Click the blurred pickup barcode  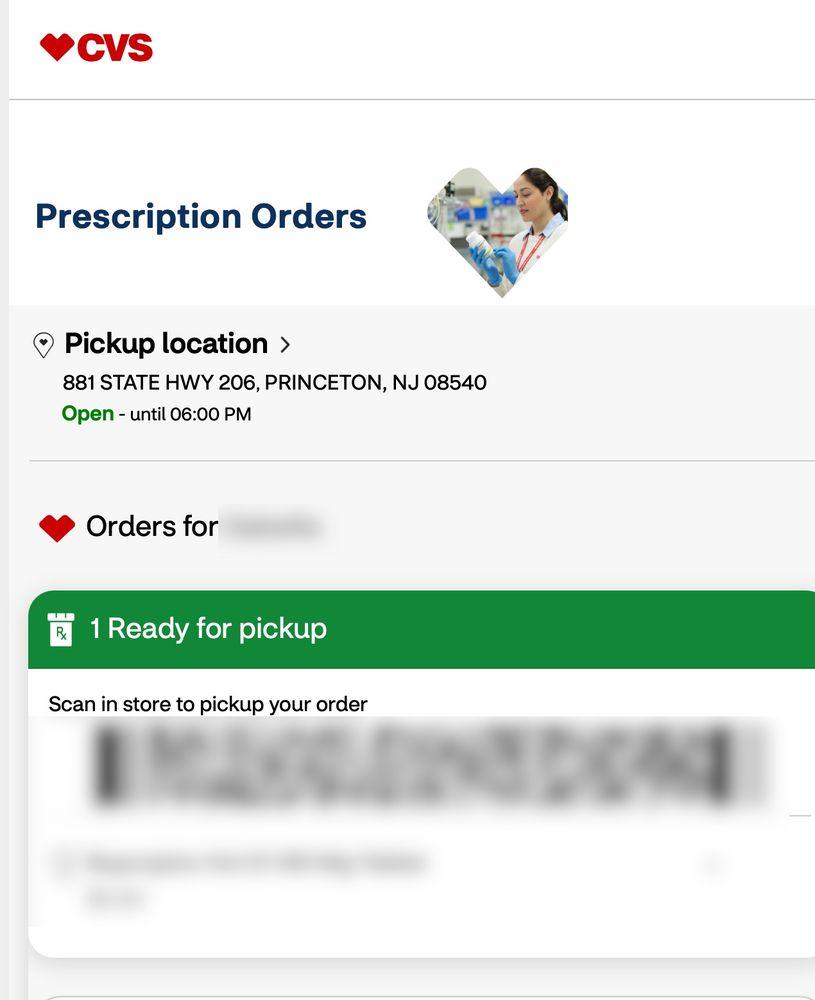point(430,764)
